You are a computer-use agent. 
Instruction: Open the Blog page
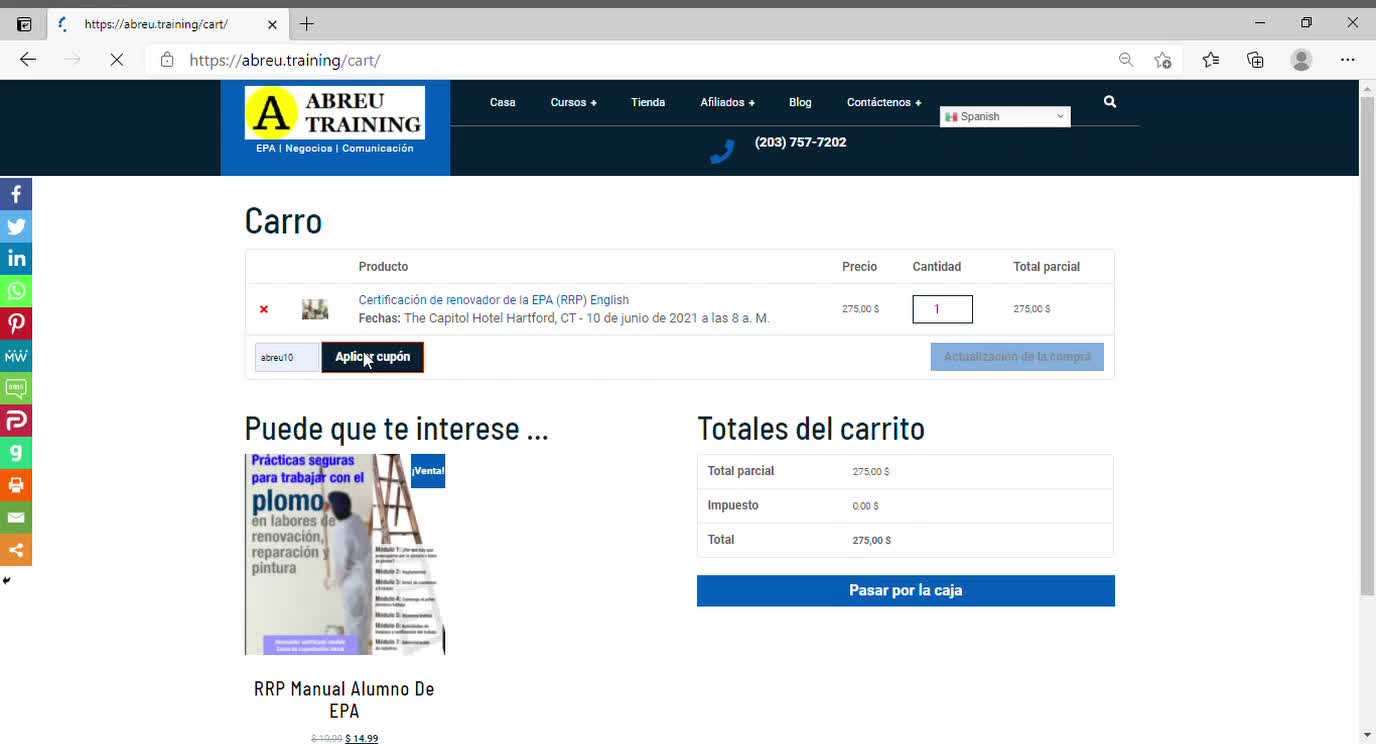800,102
